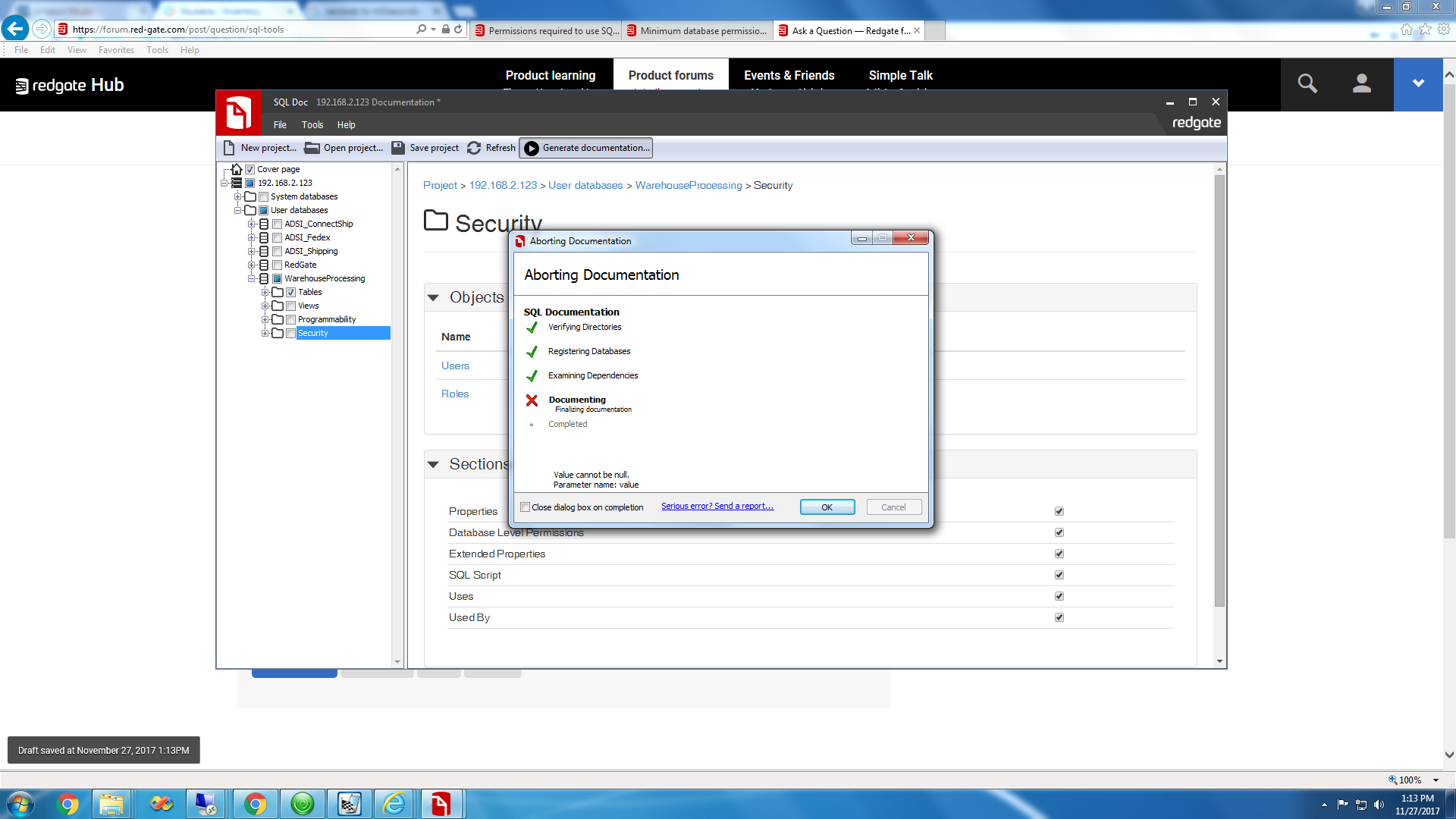Open SQL Doc from the taskbar
Screen dimensions: 1456x819
[441, 804]
